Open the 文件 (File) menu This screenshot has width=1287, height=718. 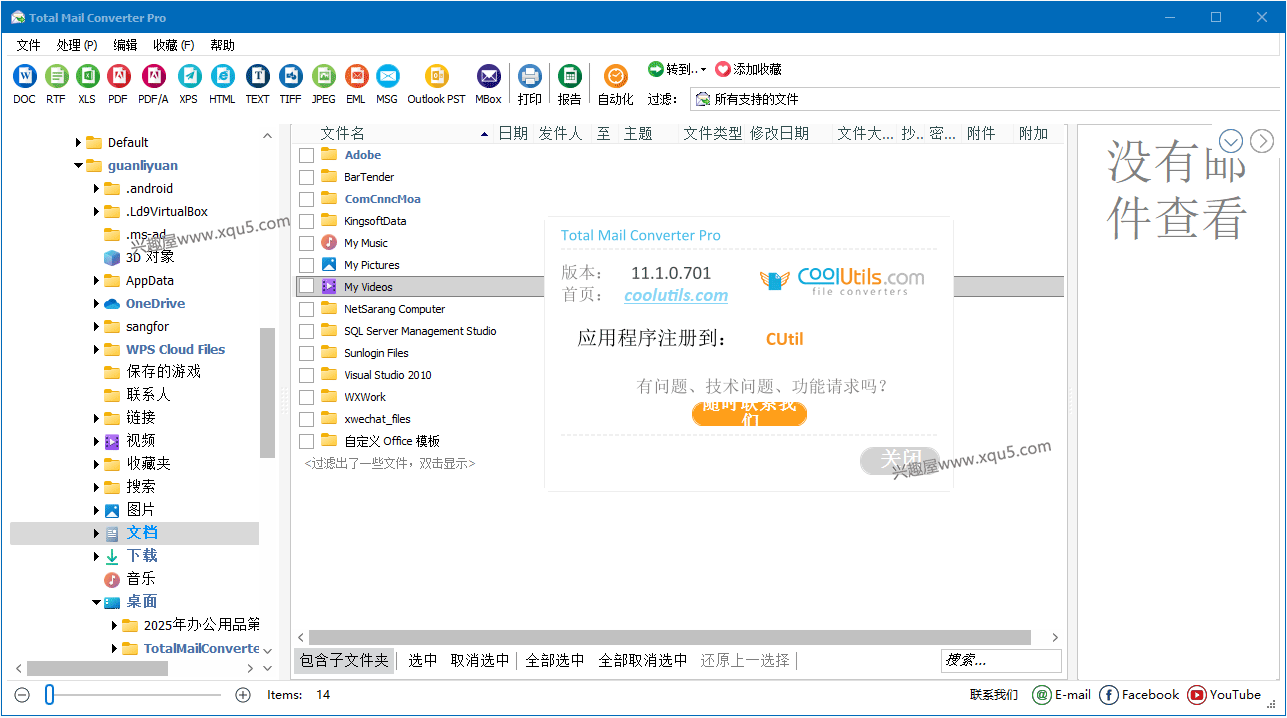(x=28, y=45)
